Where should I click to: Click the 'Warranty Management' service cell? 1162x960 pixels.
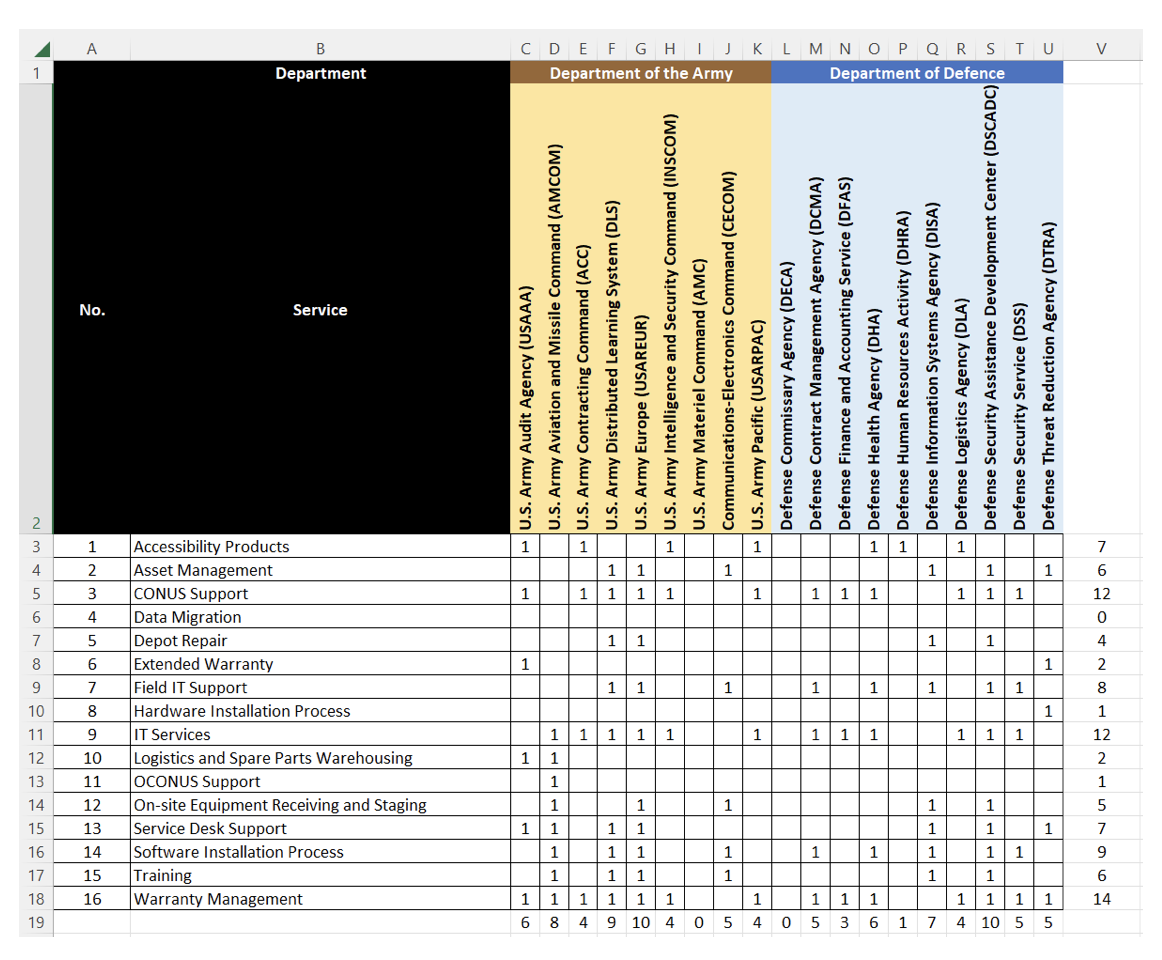[320, 899]
